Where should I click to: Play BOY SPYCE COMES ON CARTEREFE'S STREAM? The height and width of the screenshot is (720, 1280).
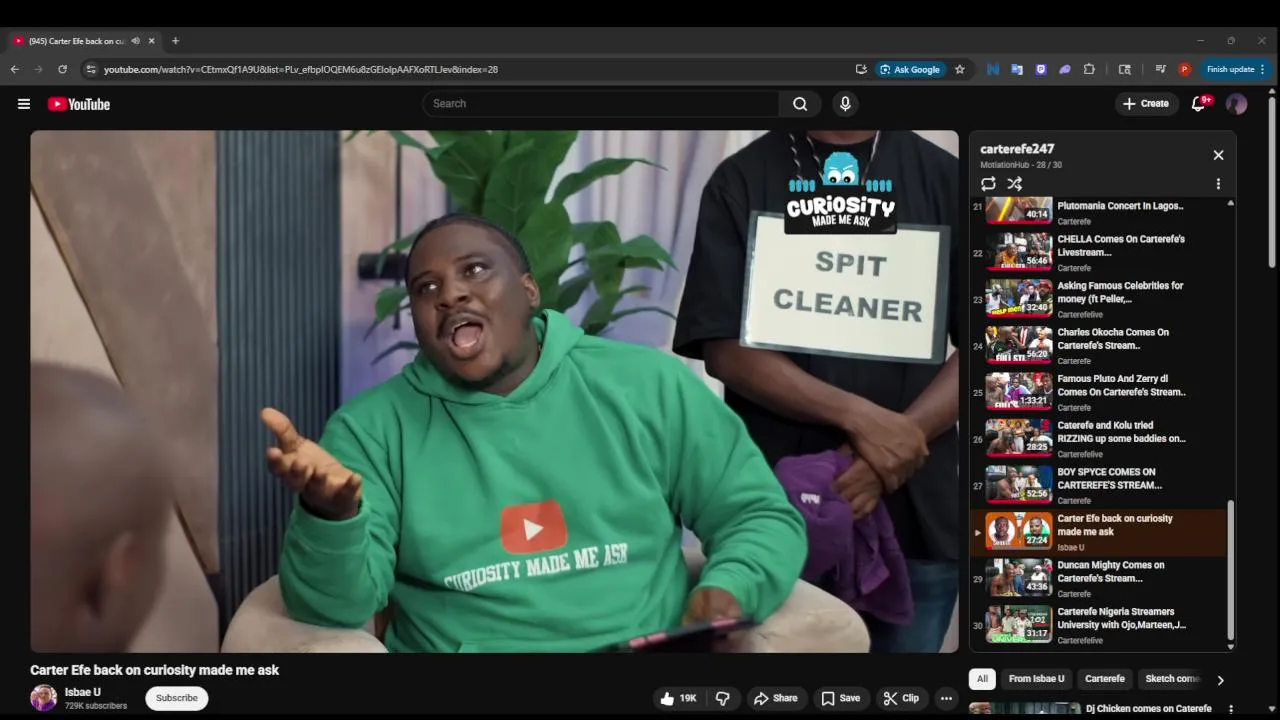(1097, 485)
